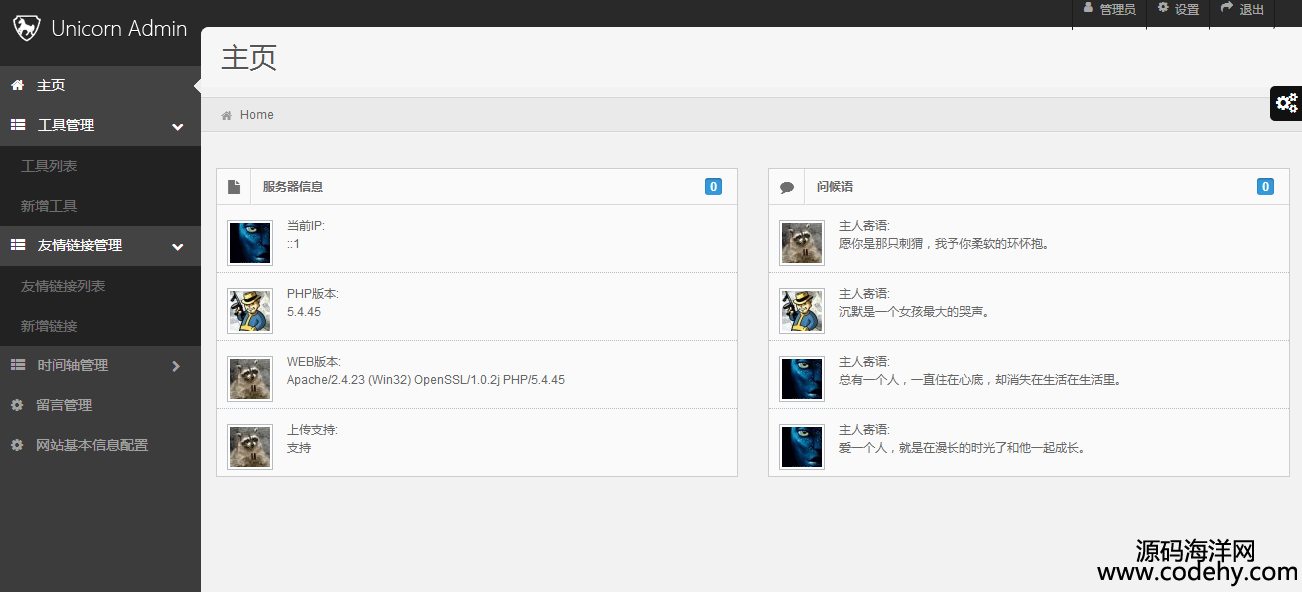This screenshot has height=592, width=1302.
Task: Click avatar beside 爱一个人 message
Action: click(x=802, y=447)
